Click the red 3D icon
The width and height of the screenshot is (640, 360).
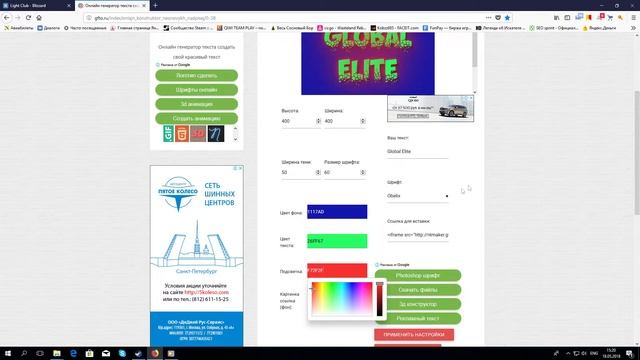(198, 133)
